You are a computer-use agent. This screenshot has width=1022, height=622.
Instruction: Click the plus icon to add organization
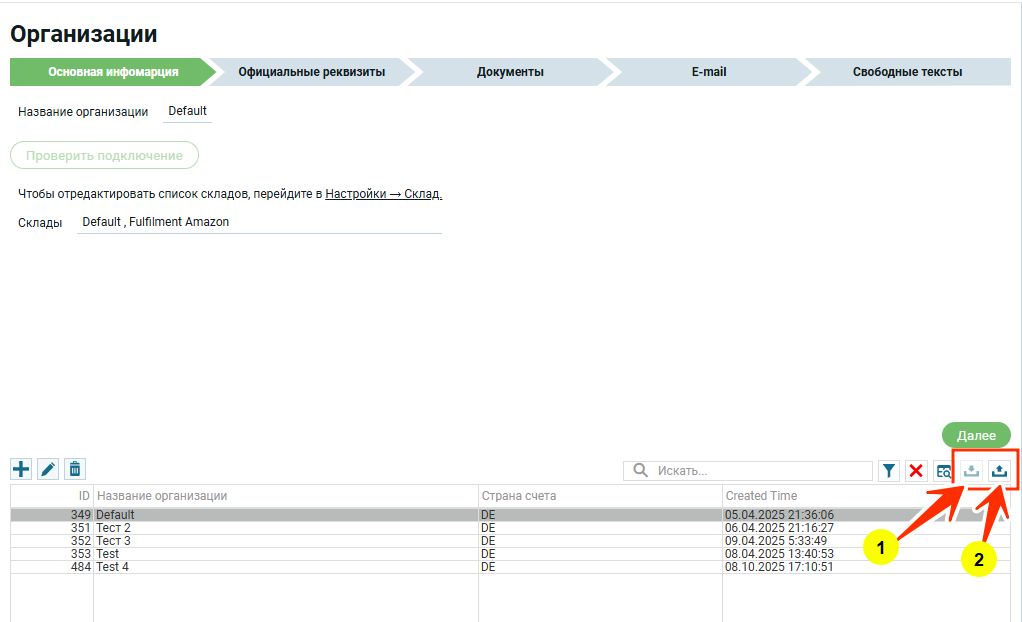tap(21, 468)
